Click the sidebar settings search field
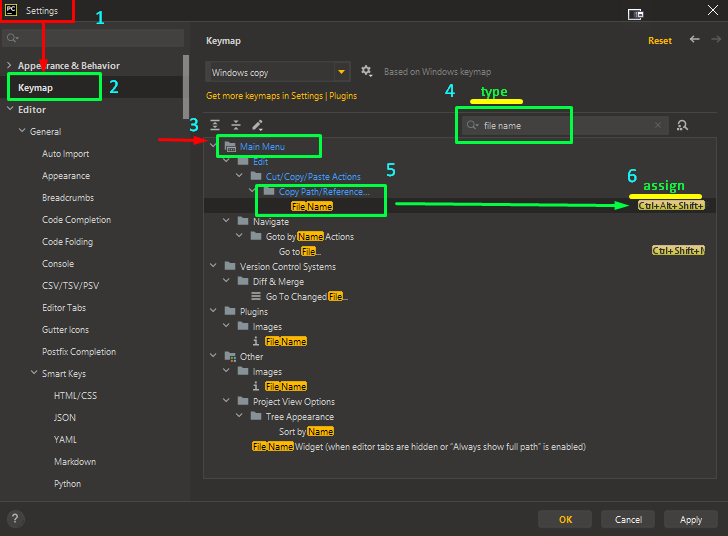The height and width of the screenshot is (536, 728). (93, 38)
